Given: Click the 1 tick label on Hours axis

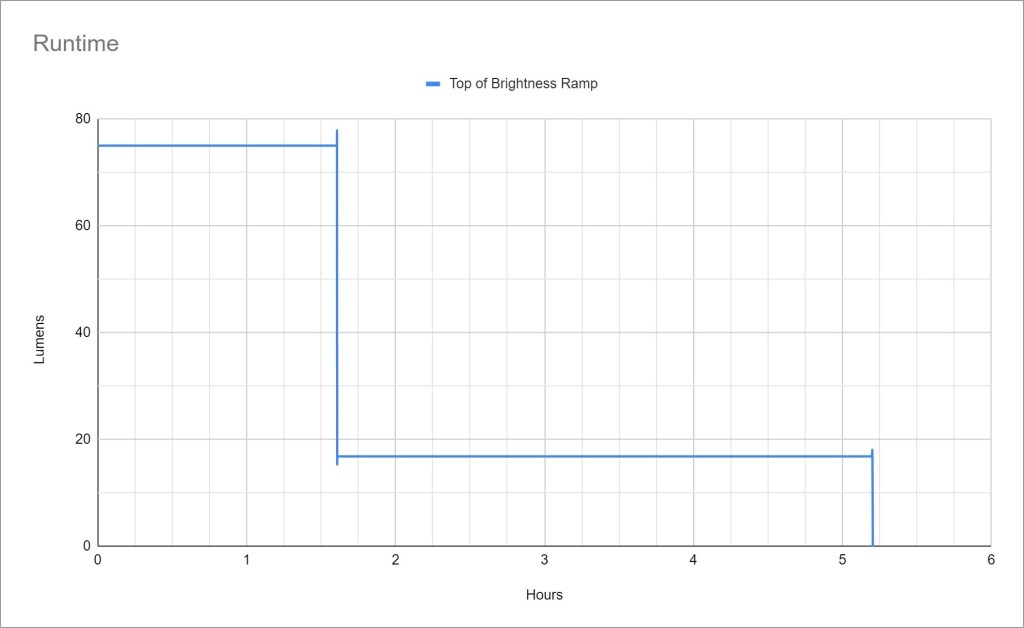Looking at the screenshot, I should (x=246, y=560).
